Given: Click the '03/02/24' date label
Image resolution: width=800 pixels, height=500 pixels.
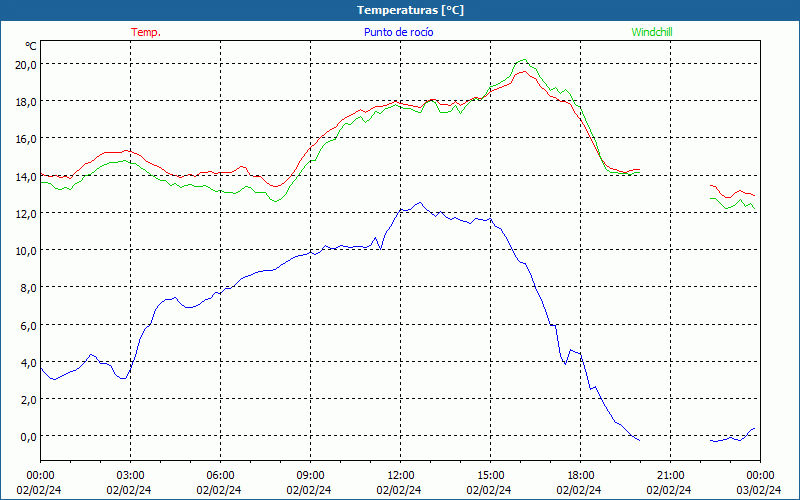Looking at the screenshot, I should [759, 490].
